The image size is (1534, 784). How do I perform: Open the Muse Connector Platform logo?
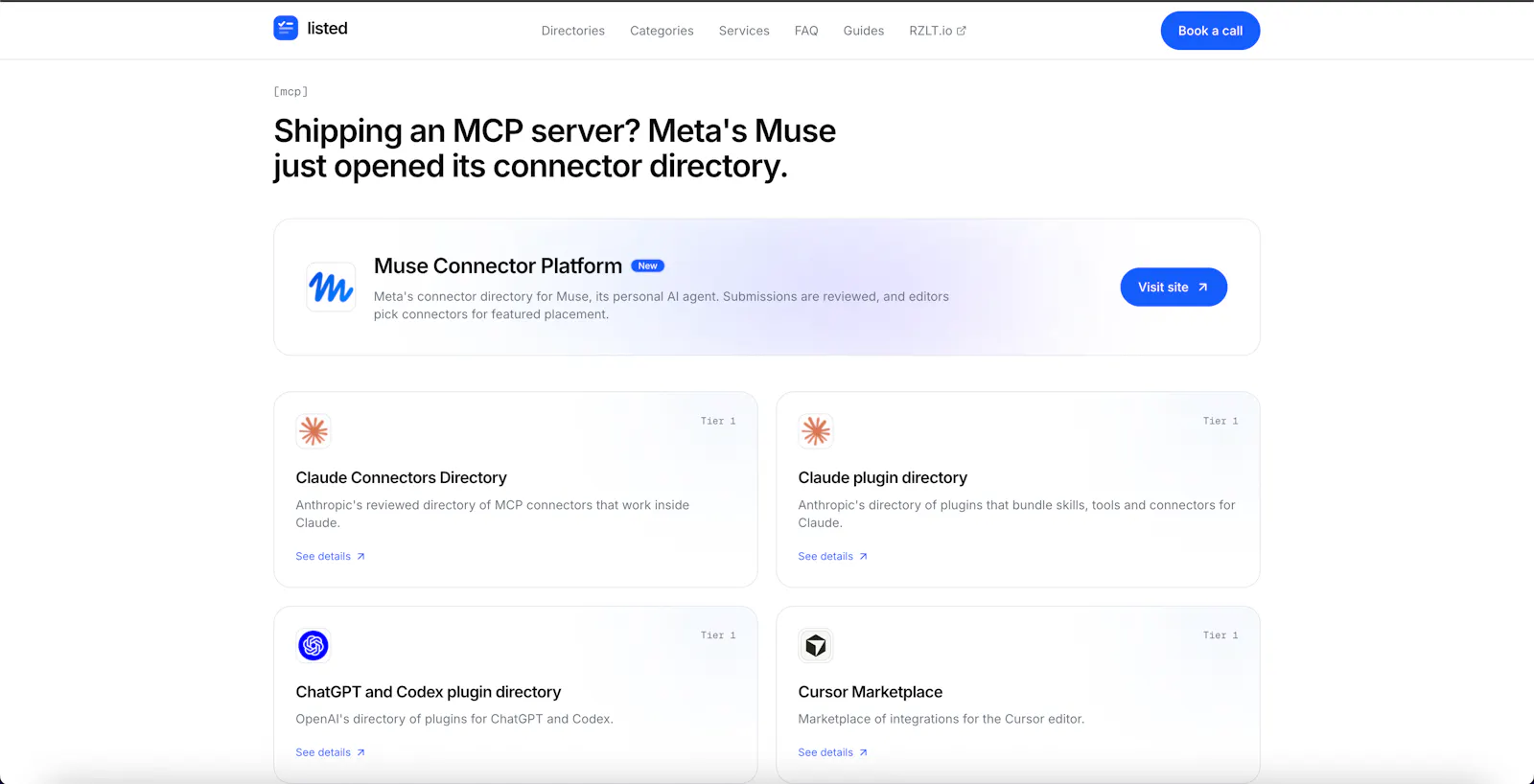tap(331, 287)
